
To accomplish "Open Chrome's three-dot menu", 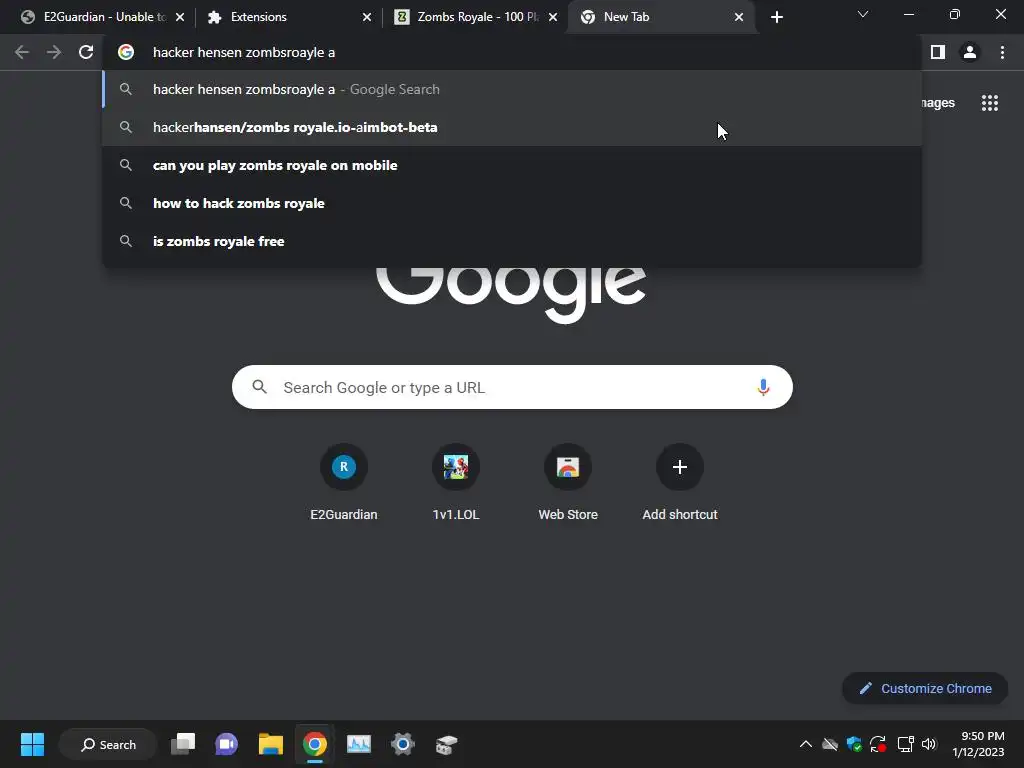I will coord(1002,52).
